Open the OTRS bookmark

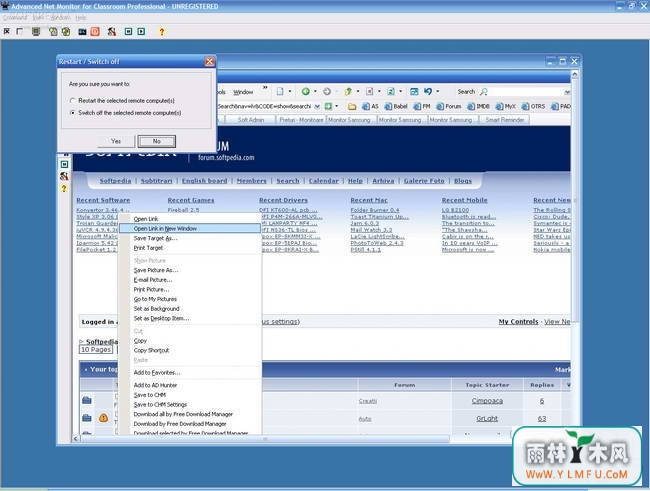coord(533,107)
